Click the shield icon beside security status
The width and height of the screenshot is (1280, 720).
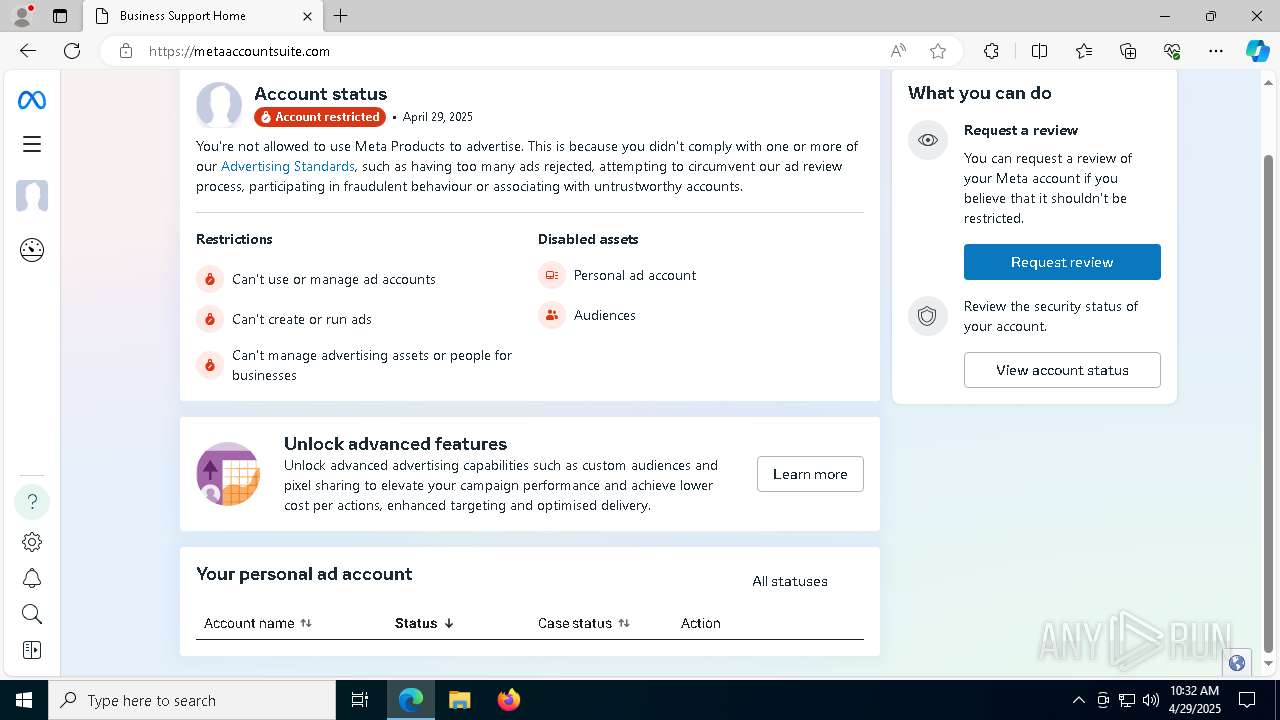coord(928,316)
